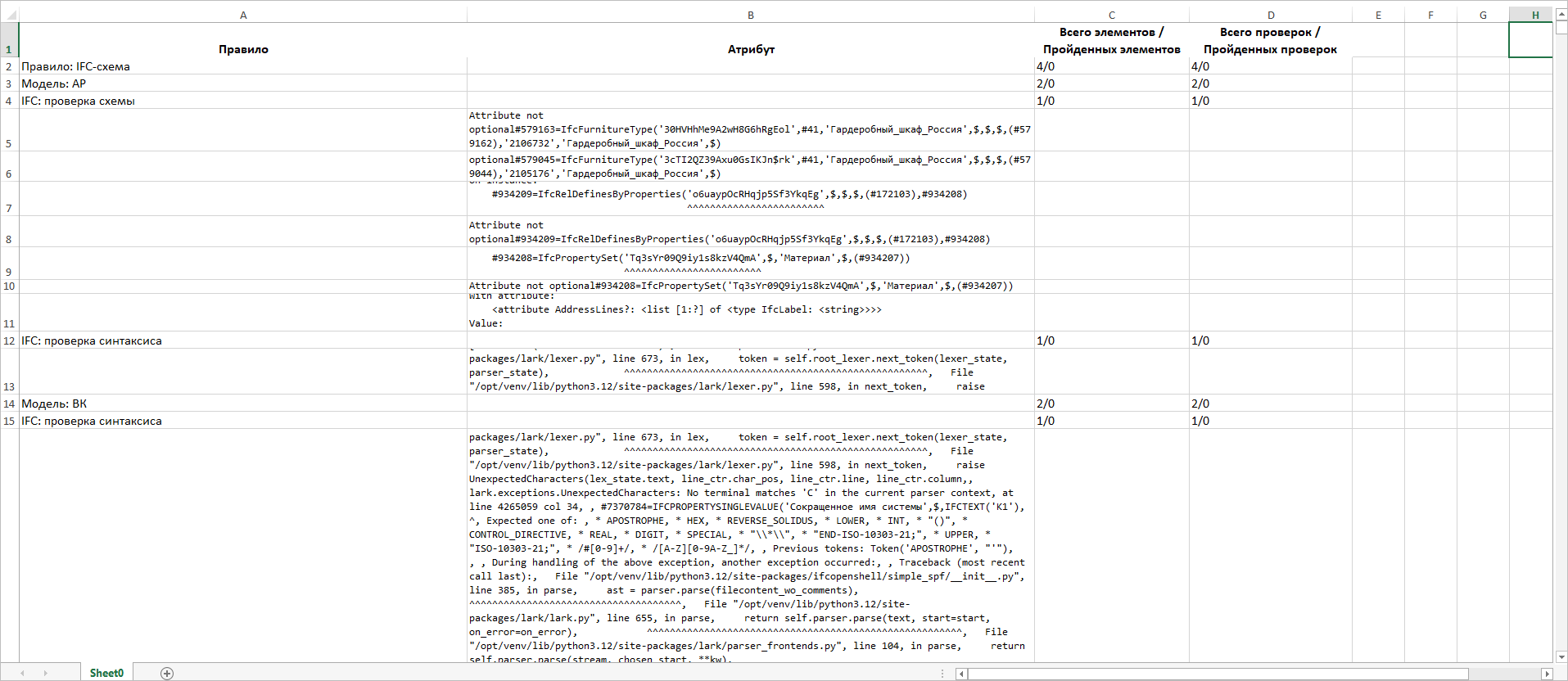Click the tab bar resize dots handle

click(943, 674)
